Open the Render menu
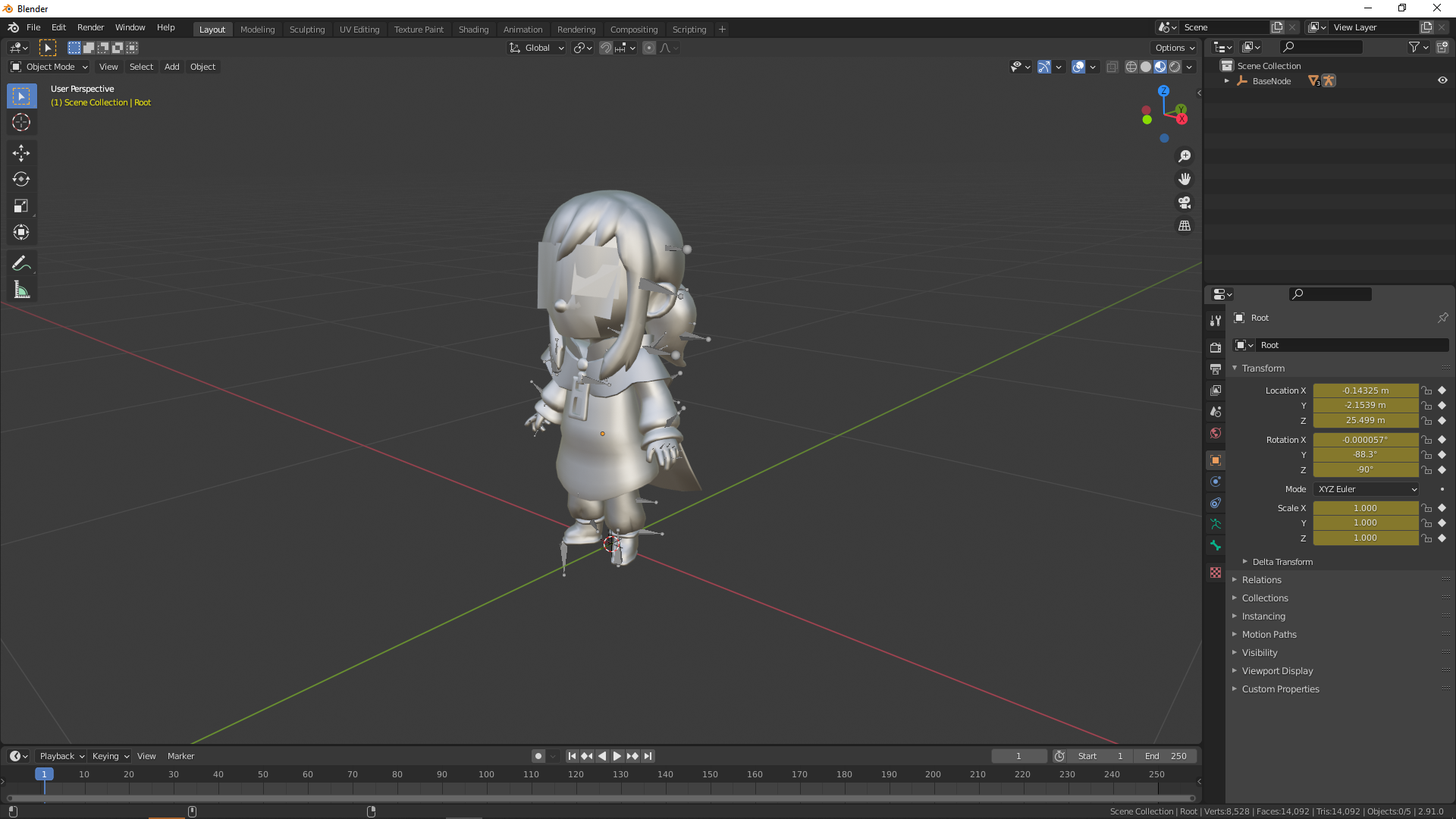Image resolution: width=1456 pixels, height=819 pixels. click(90, 27)
